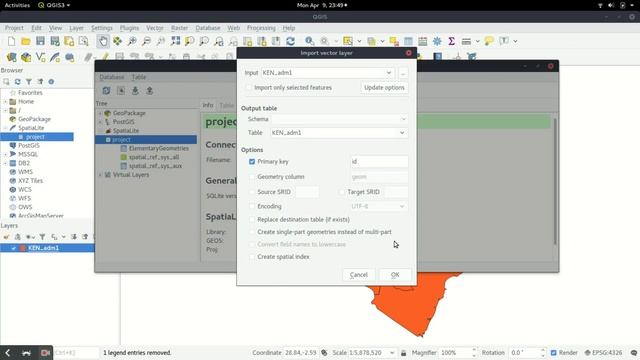Open the Raster menu
Screen dimensions: 640x360
[x=179, y=28]
